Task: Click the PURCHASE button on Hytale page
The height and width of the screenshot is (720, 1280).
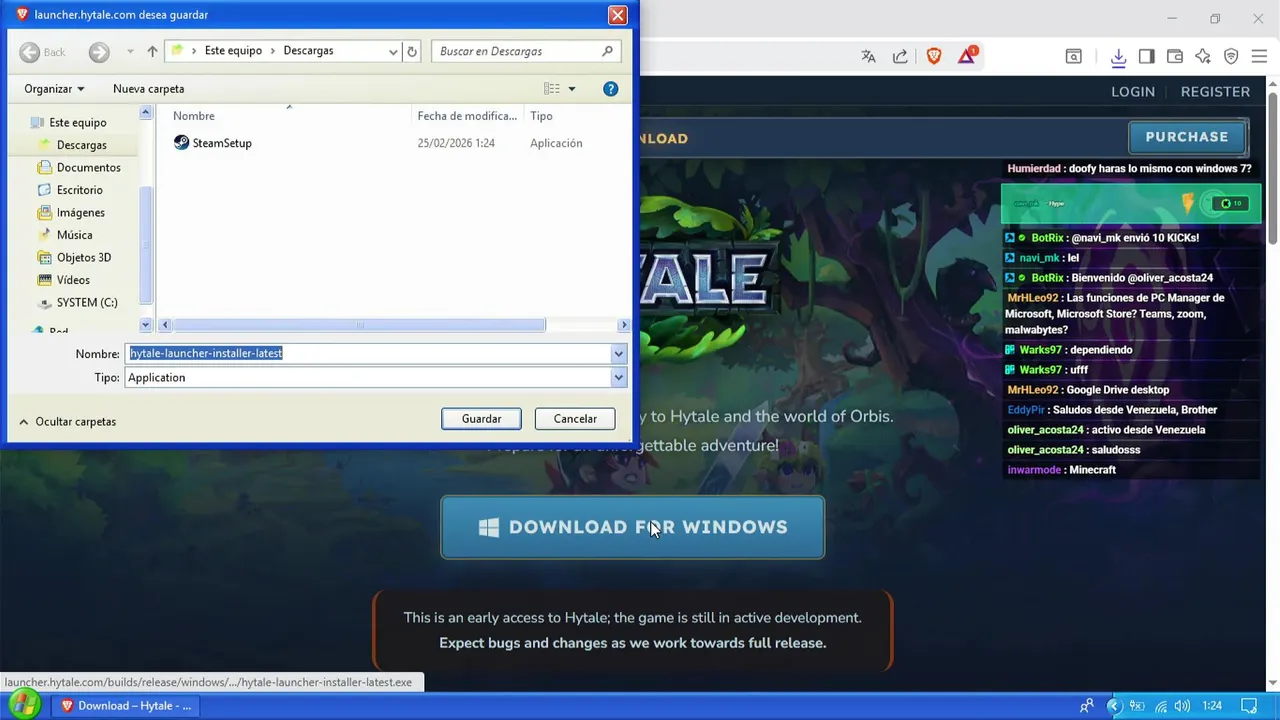Action: [x=1187, y=137]
